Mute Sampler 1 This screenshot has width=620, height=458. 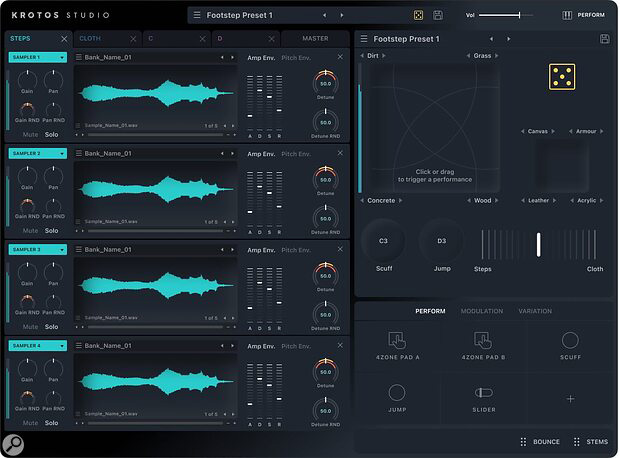30,134
